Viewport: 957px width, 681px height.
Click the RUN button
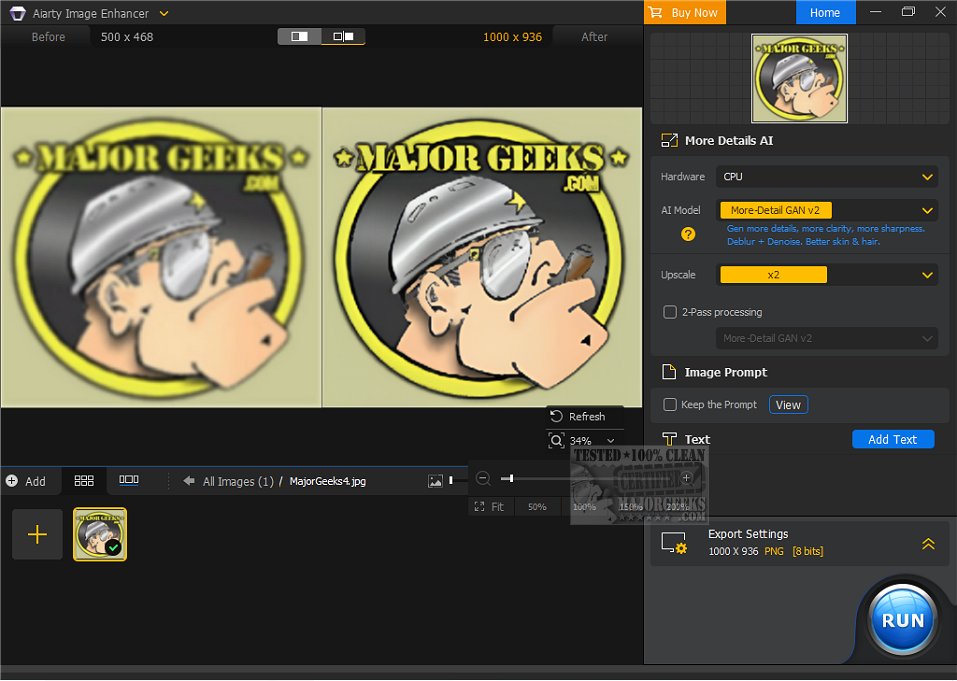click(903, 620)
